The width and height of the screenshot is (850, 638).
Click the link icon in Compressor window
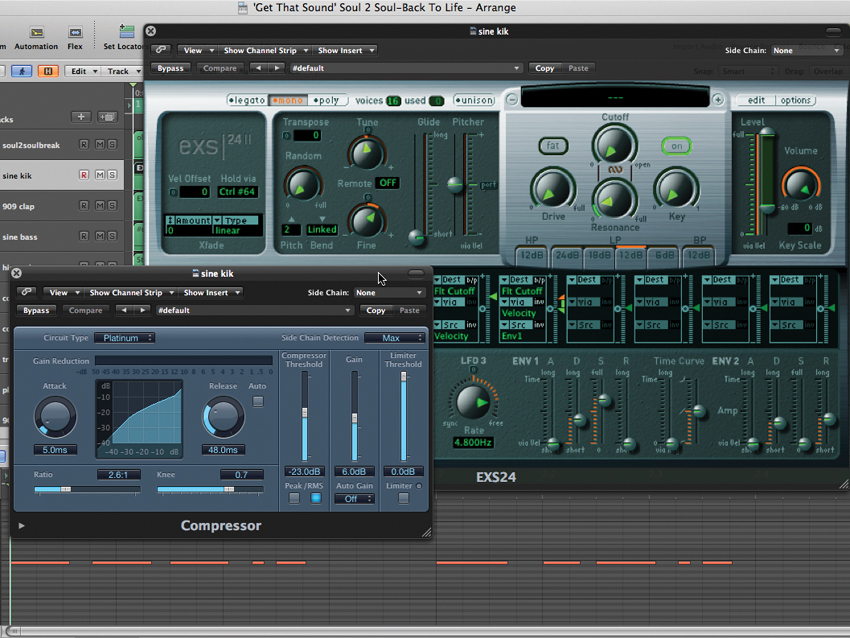26,292
